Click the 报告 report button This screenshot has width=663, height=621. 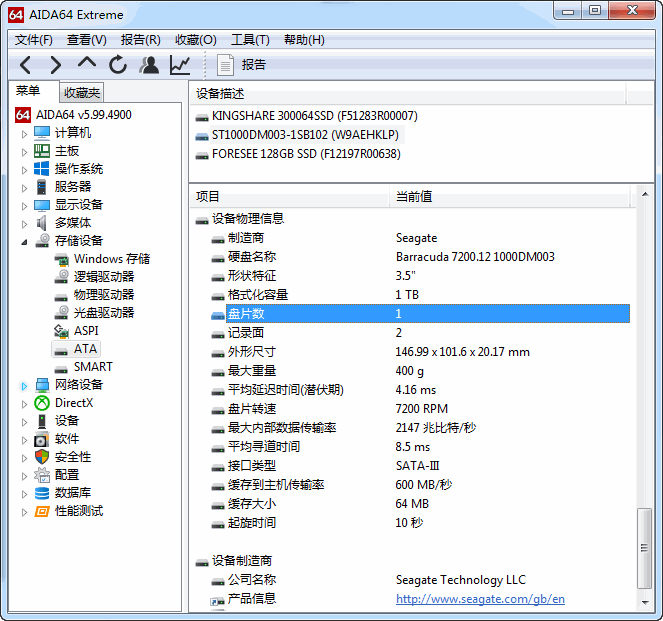pyautogui.click(x=241, y=65)
